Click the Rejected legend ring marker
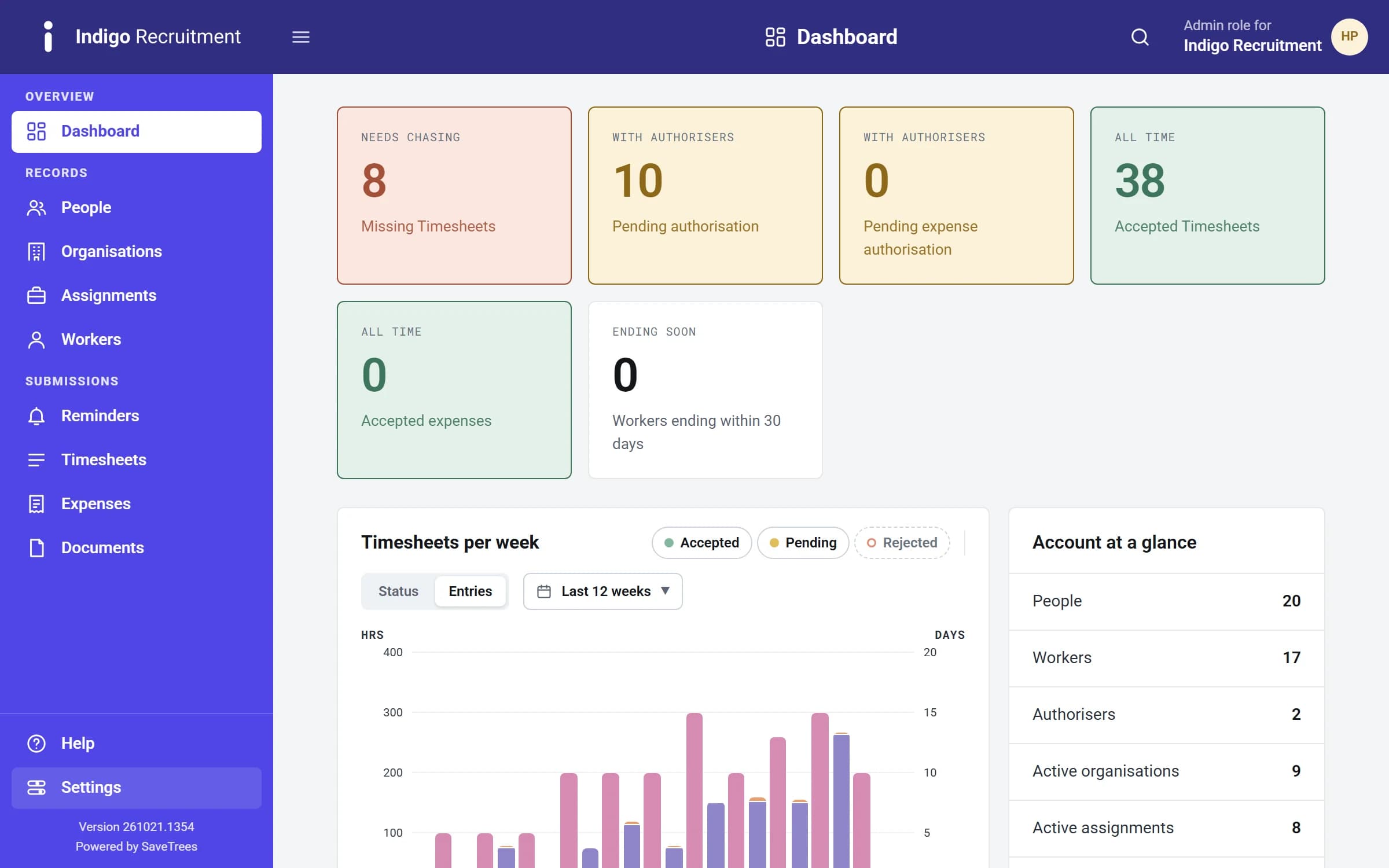The width and height of the screenshot is (1389, 868). 872,543
